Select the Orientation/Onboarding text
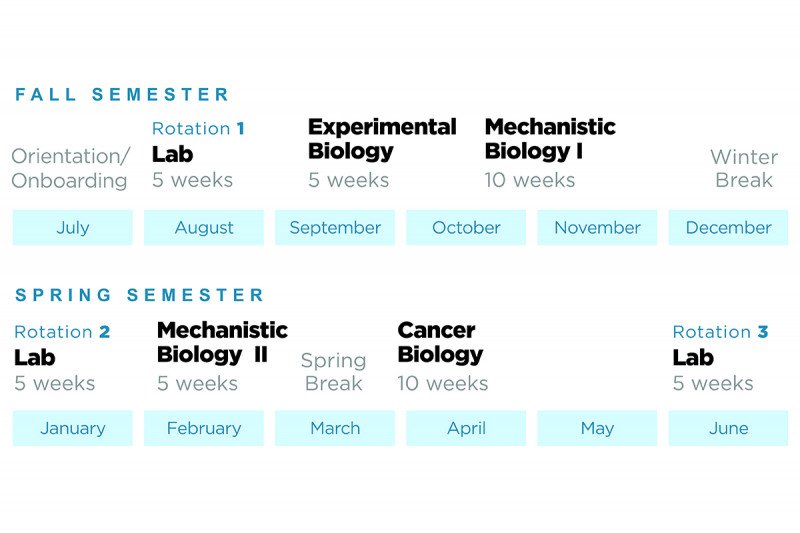This screenshot has width=800, height=533. [70, 168]
